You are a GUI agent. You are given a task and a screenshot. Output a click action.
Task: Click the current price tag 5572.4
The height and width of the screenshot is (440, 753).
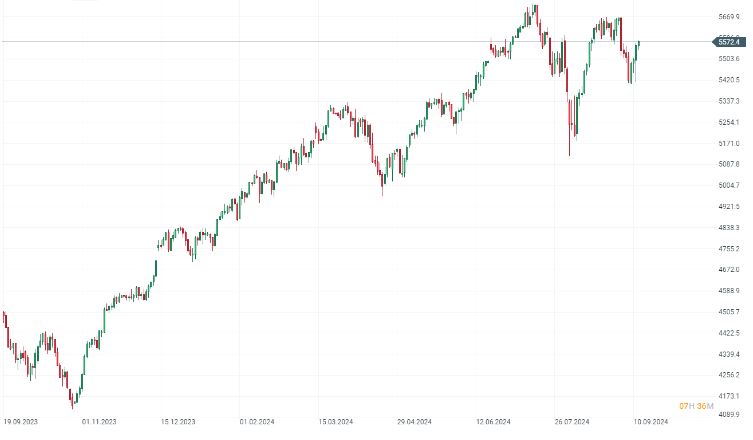pyautogui.click(x=728, y=42)
